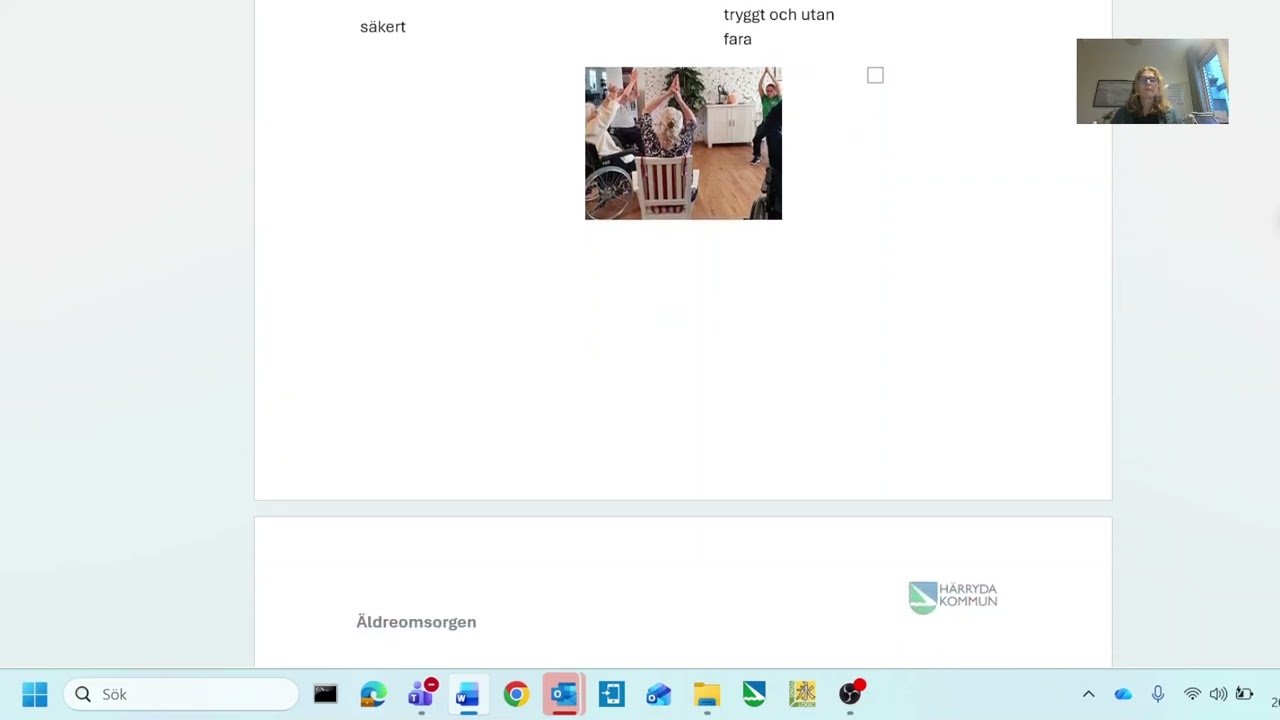This screenshot has height=720, width=1280.
Task: Select the chair exercise photo in document
Action: [683, 143]
